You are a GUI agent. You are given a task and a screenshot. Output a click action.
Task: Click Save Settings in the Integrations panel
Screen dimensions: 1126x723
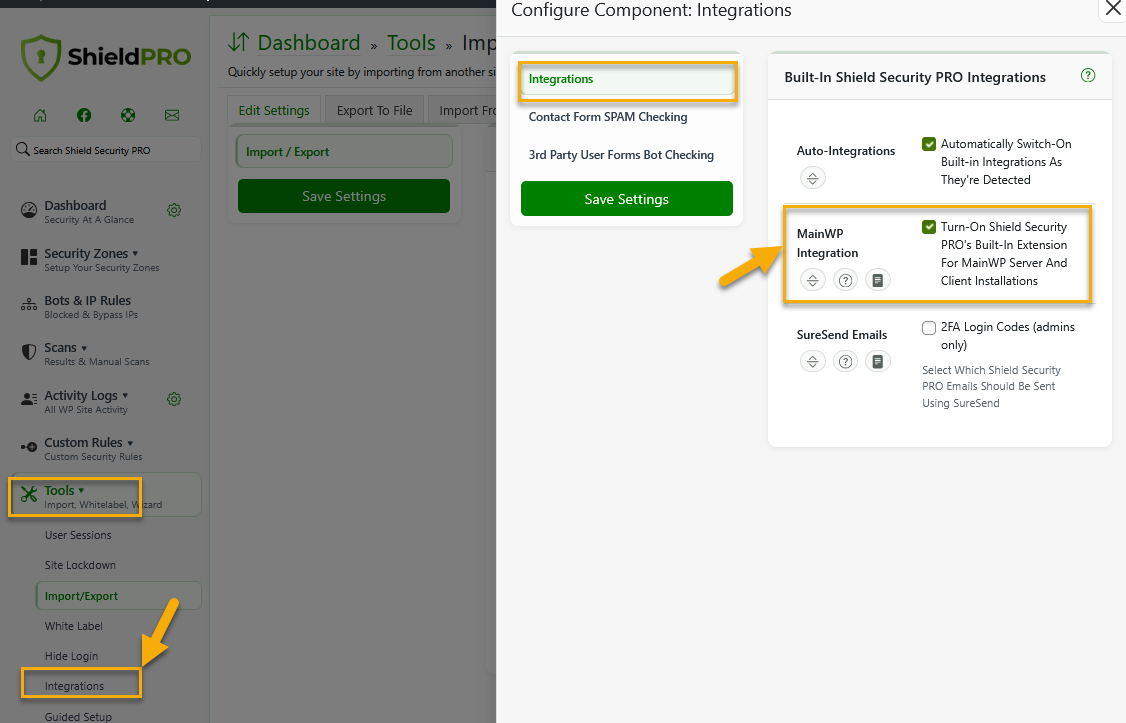(x=626, y=199)
